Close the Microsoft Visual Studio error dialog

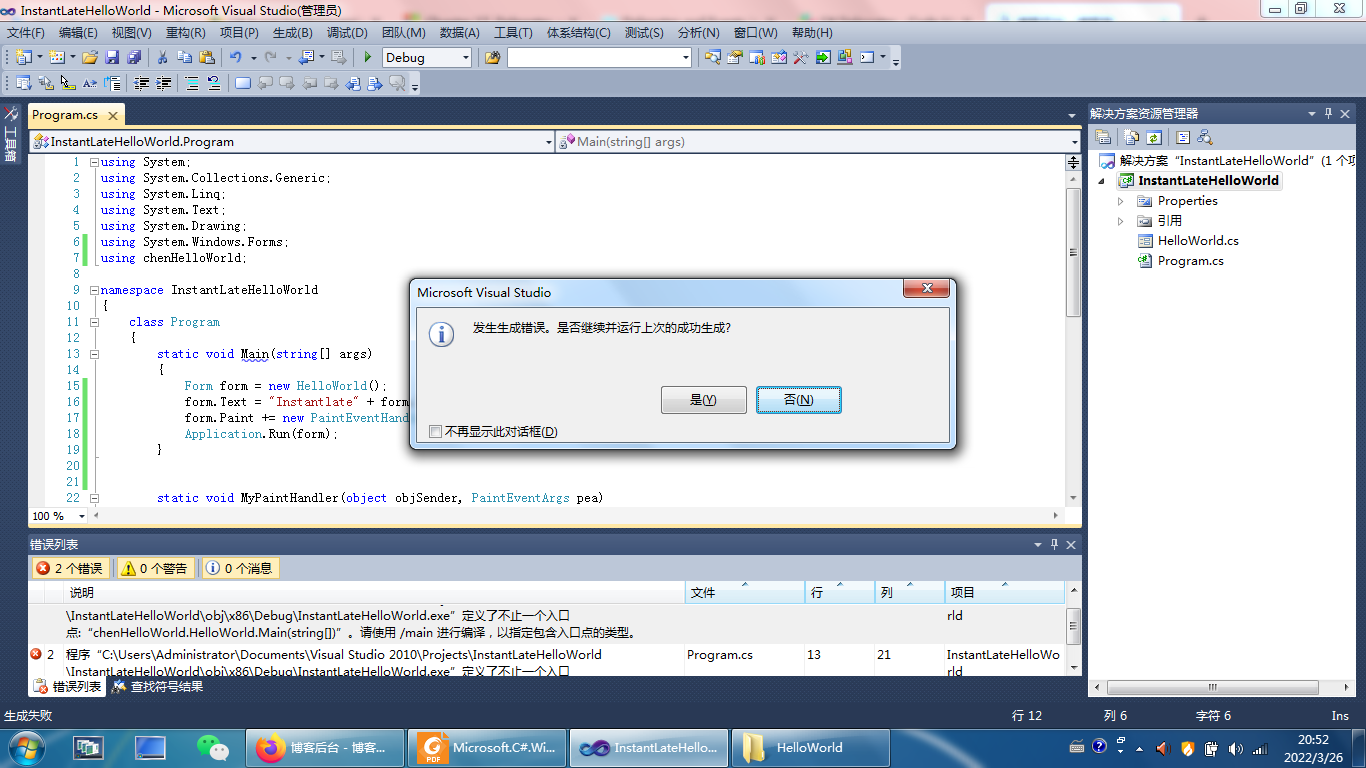click(x=926, y=289)
